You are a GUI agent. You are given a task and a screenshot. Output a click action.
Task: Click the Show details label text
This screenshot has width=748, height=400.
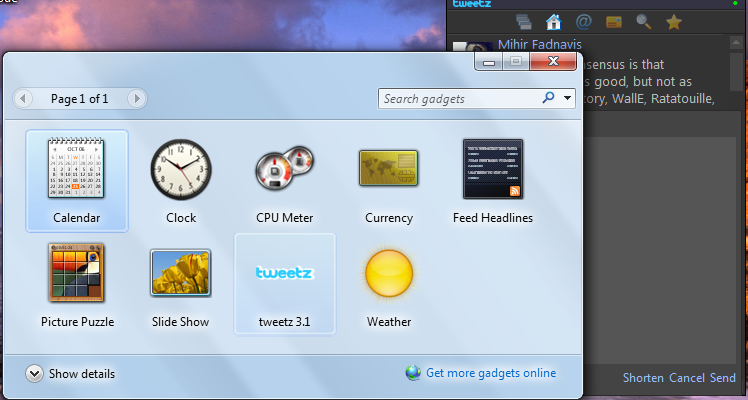pos(82,374)
